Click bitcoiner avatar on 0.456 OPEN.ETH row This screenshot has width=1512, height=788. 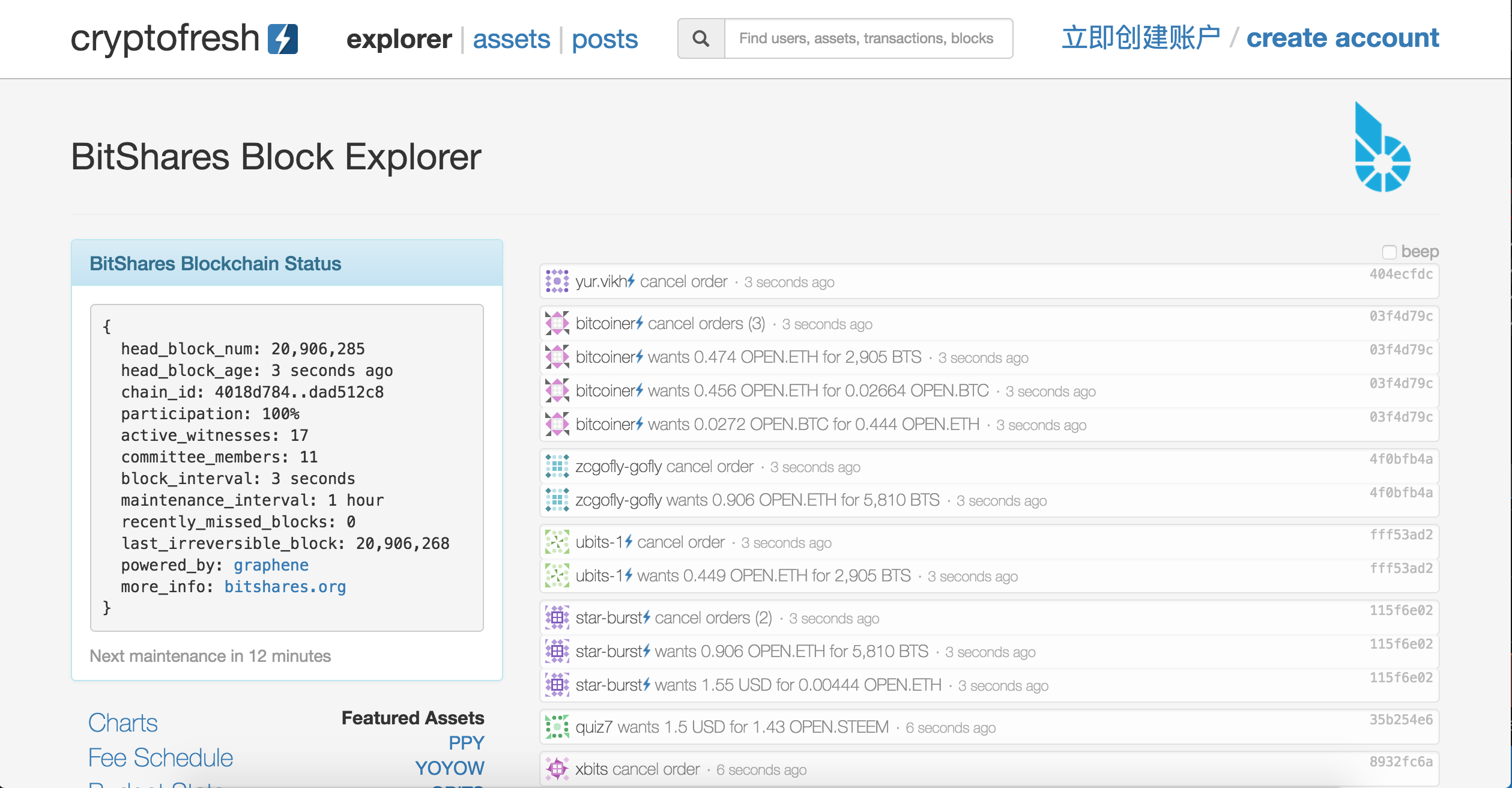[x=557, y=390]
